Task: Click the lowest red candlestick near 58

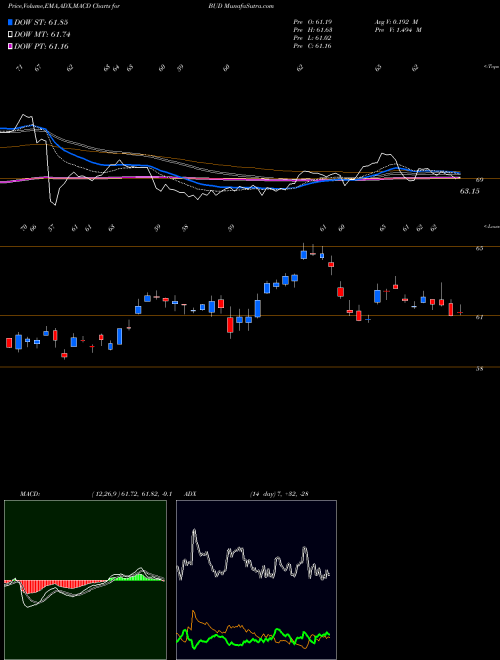Action: (x=64, y=355)
